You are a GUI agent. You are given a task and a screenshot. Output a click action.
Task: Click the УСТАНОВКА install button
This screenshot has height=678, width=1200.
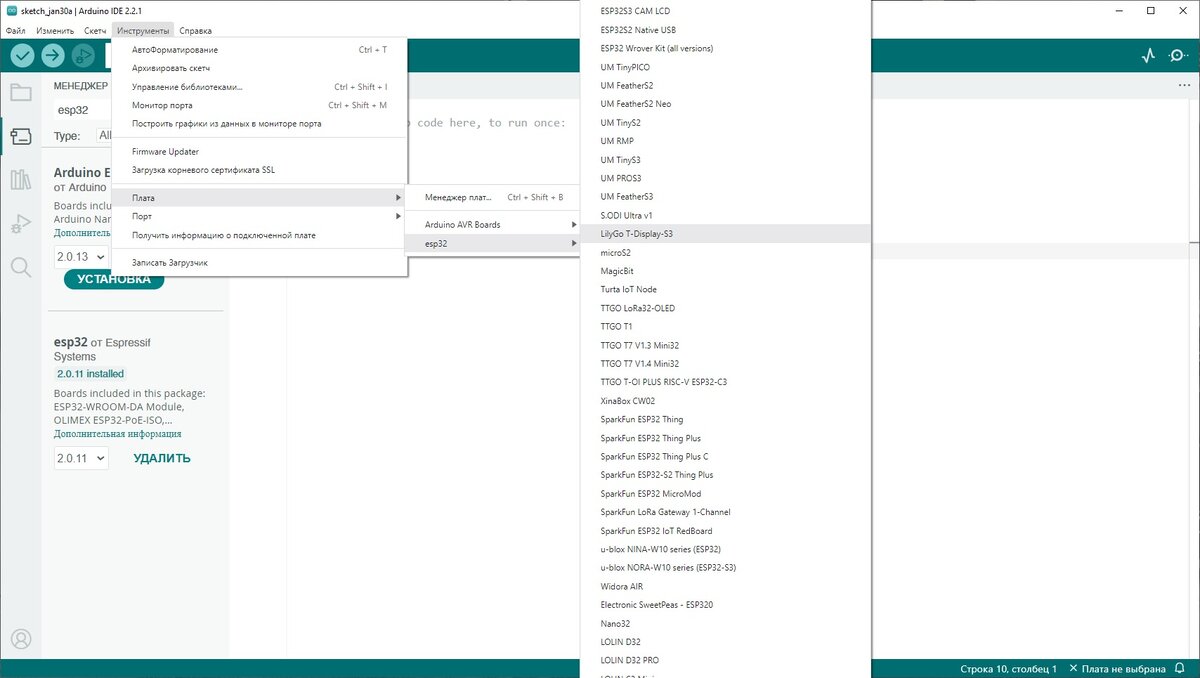click(x=114, y=279)
